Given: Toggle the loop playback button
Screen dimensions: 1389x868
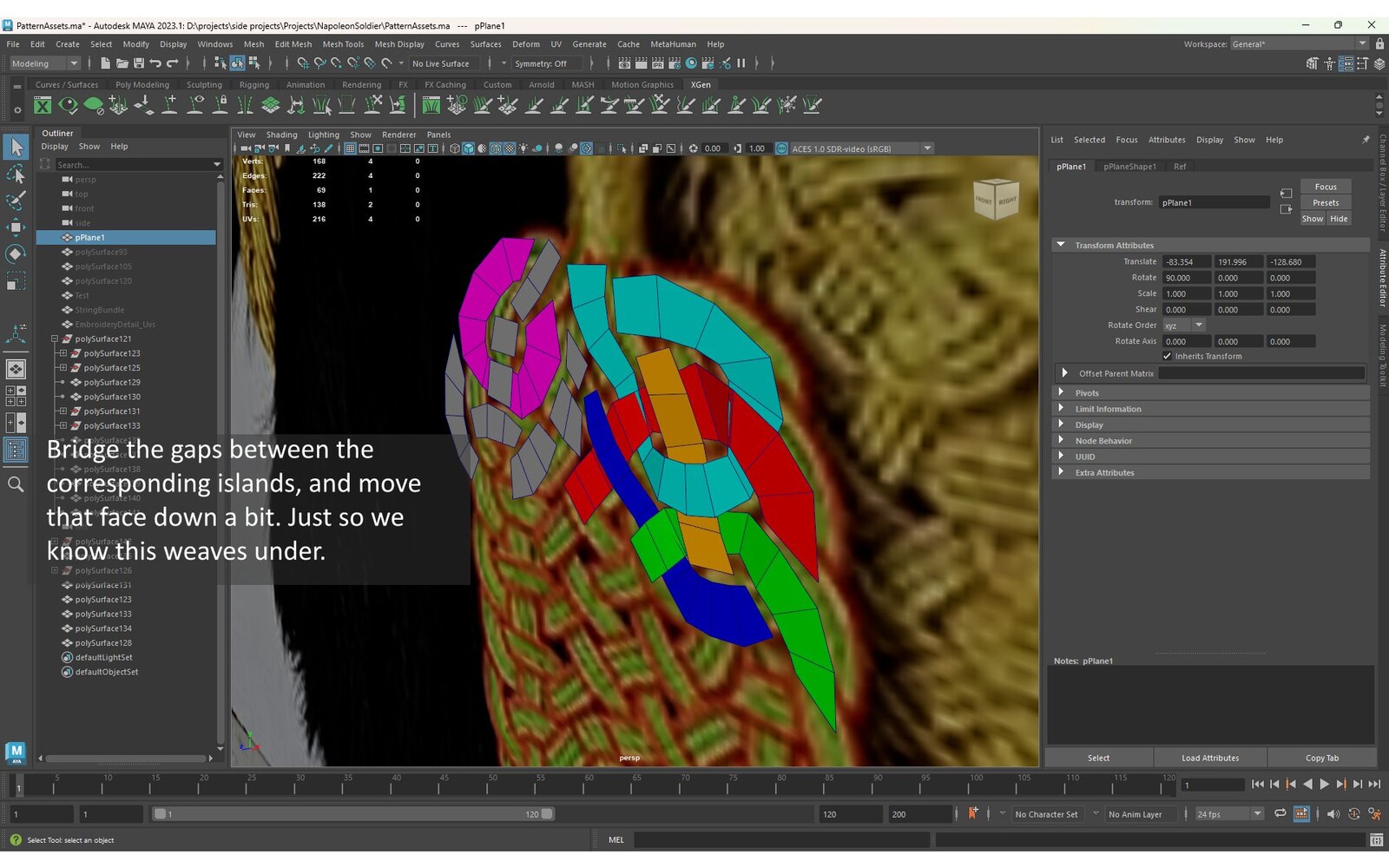Looking at the screenshot, I should pyautogui.click(x=1280, y=814).
